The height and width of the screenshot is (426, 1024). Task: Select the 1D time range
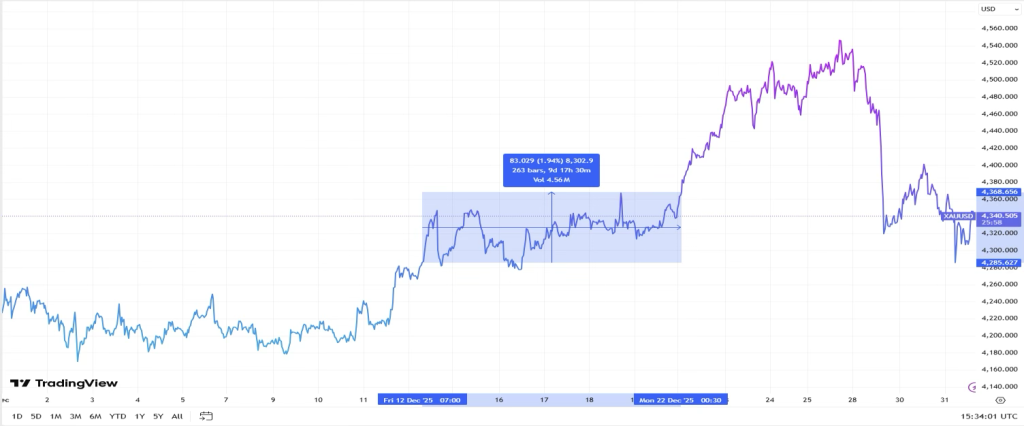(x=16, y=415)
